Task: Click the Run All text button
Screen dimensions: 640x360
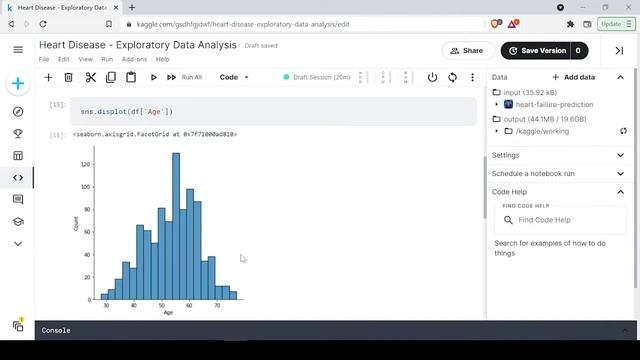Action: coord(191,77)
